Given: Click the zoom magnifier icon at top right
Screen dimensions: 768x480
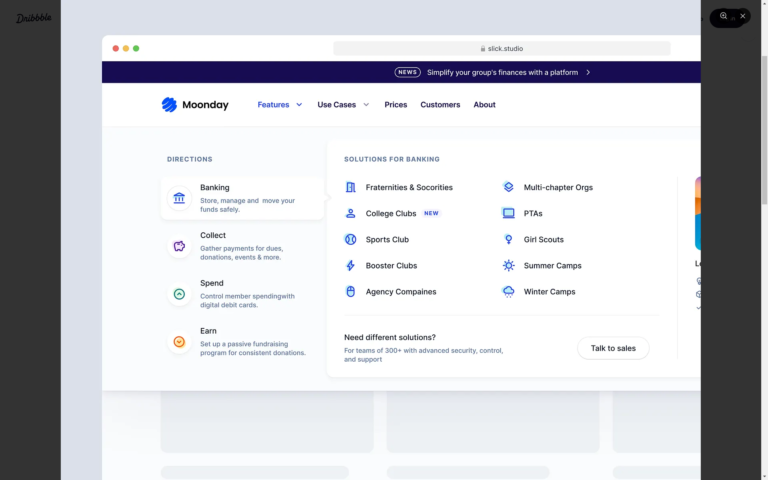Looking at the screenshot, I should 723,16.
